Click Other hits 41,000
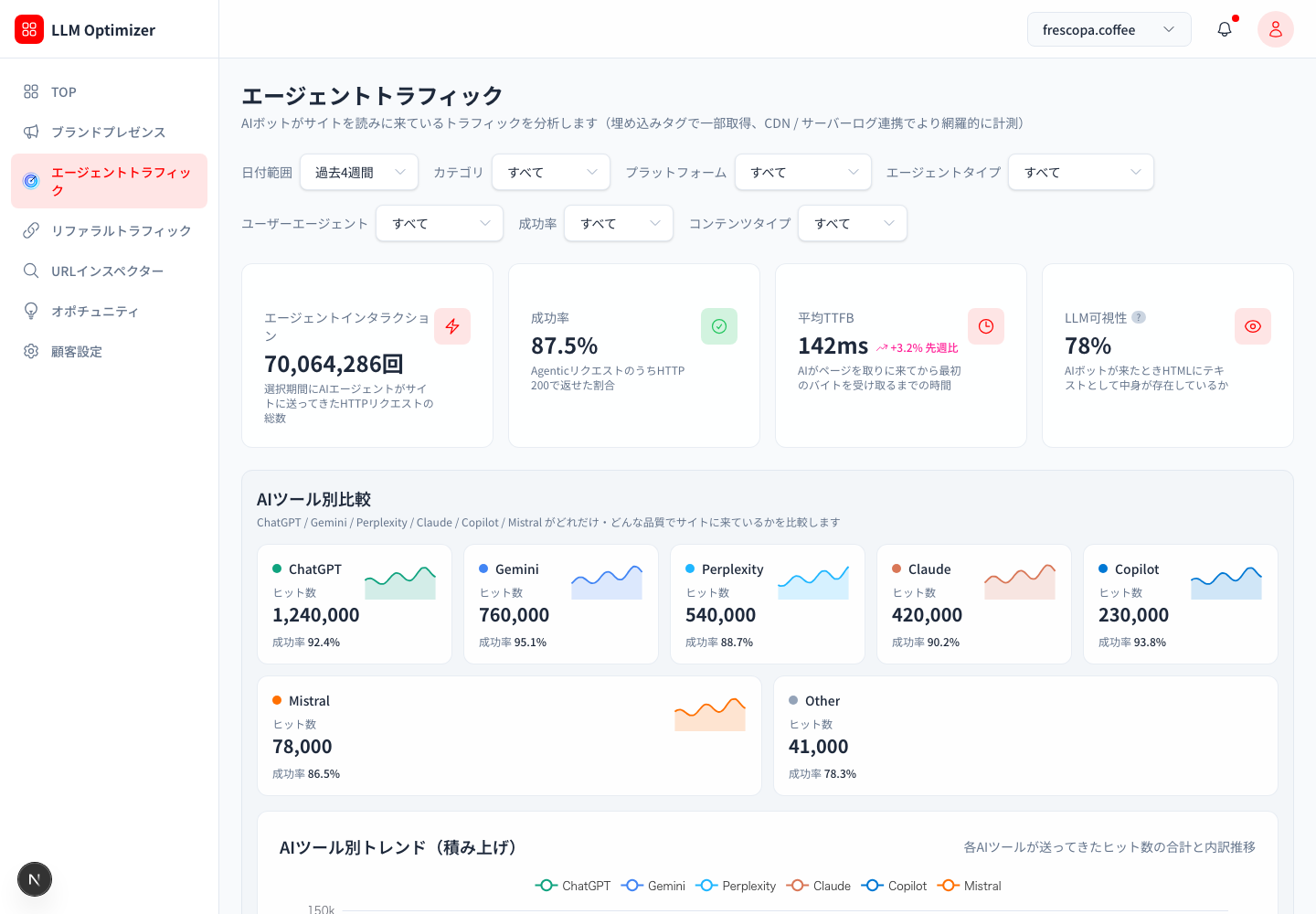Image resolution: width=1316 pixels, height=914 pixels. (x=819, y=747)
